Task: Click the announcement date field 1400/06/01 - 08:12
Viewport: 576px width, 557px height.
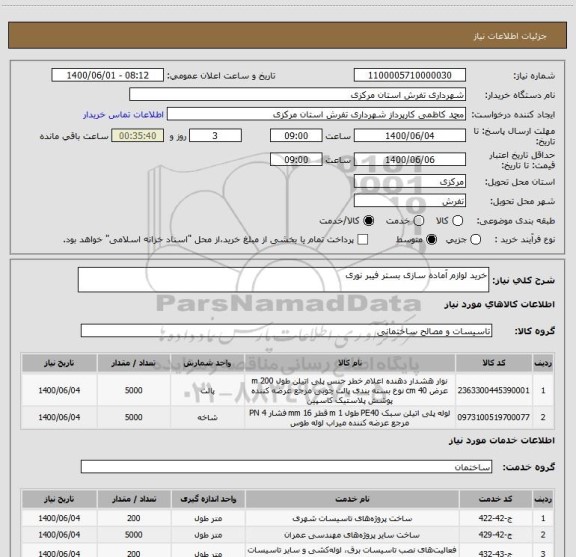Action: [x=108, y=75]
